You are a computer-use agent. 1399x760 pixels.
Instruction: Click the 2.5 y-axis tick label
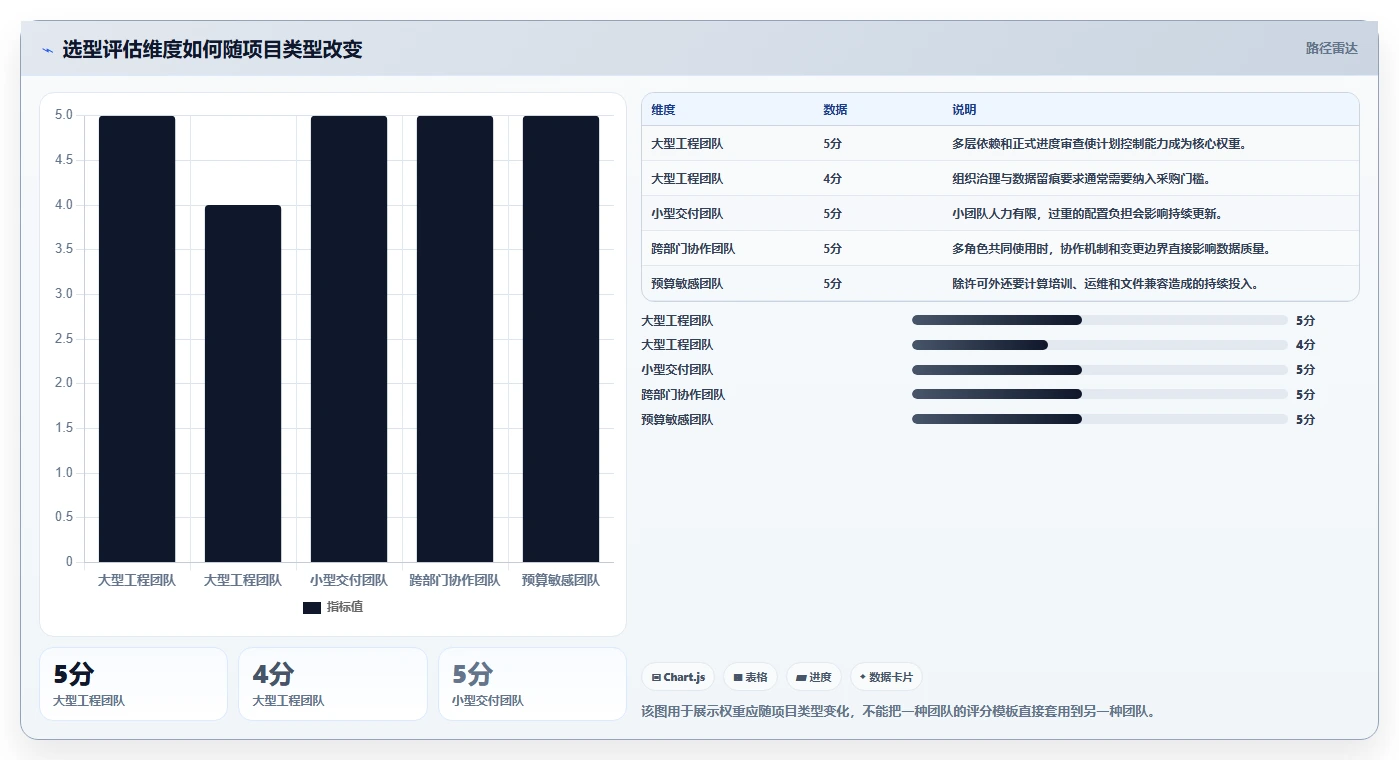tap(64, 339)
